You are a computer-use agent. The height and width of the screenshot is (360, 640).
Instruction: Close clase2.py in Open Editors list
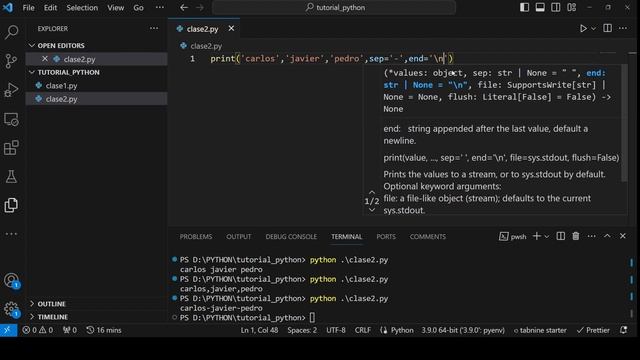[x=45, y=59]
